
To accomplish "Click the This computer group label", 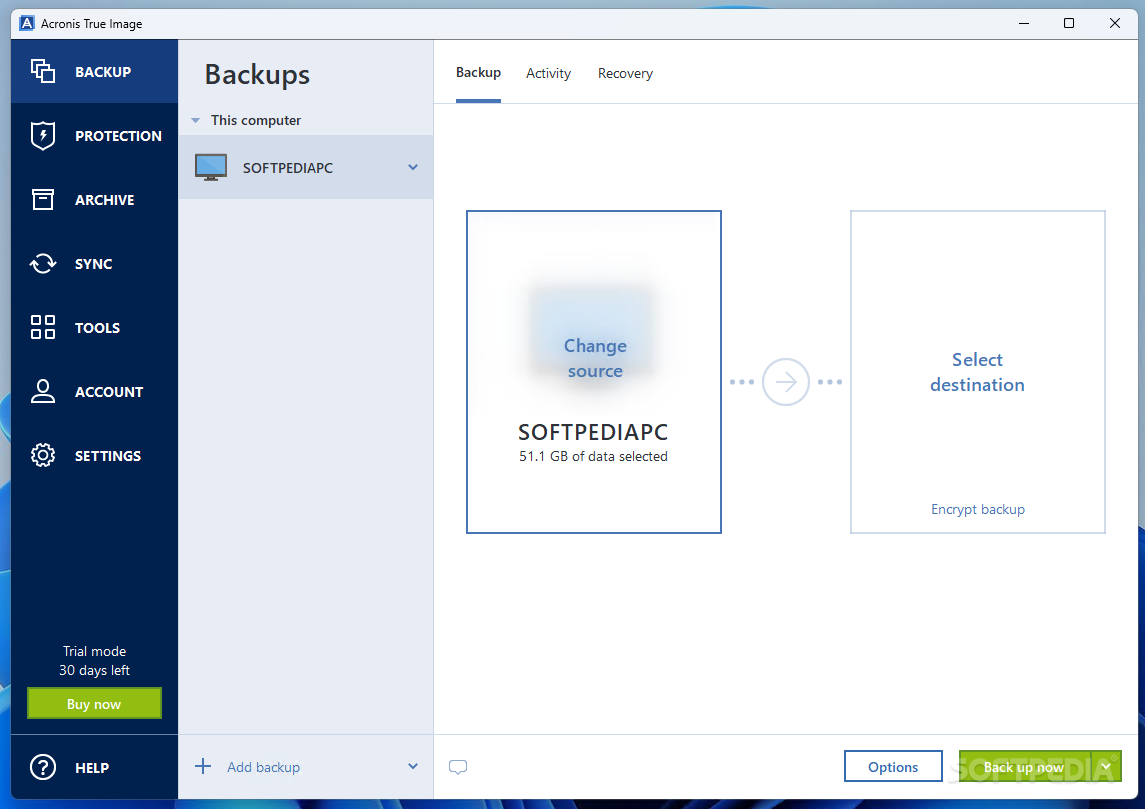I will point(256,120).
